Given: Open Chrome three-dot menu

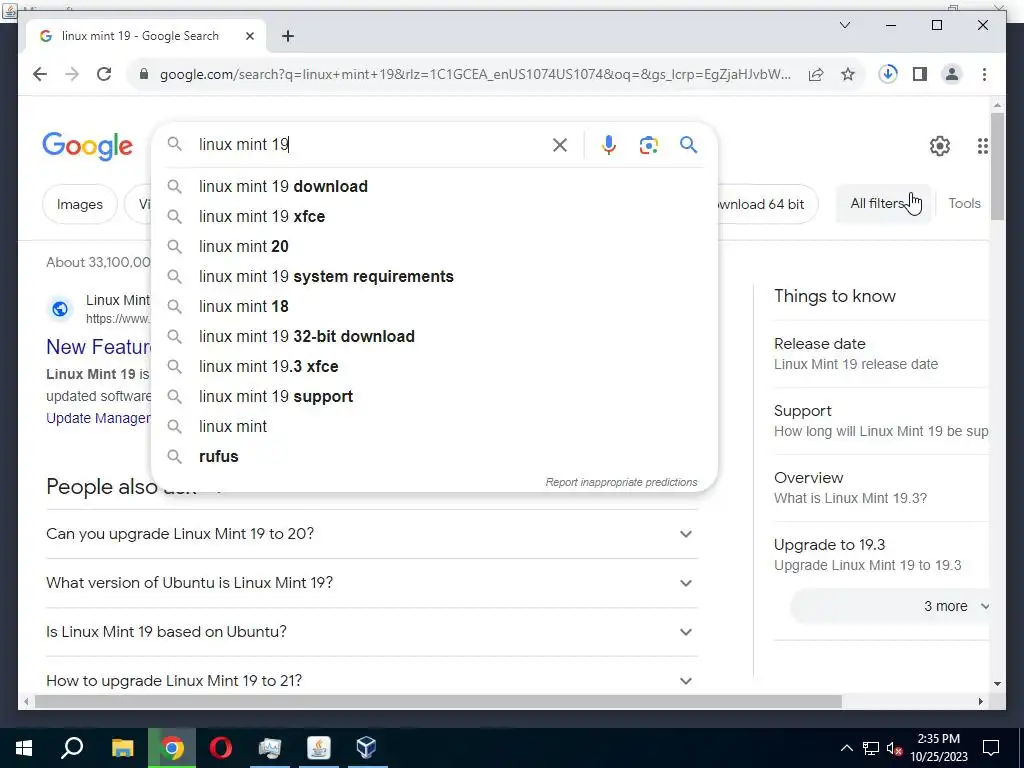Looking at the screenshot, I should (984, 74).
